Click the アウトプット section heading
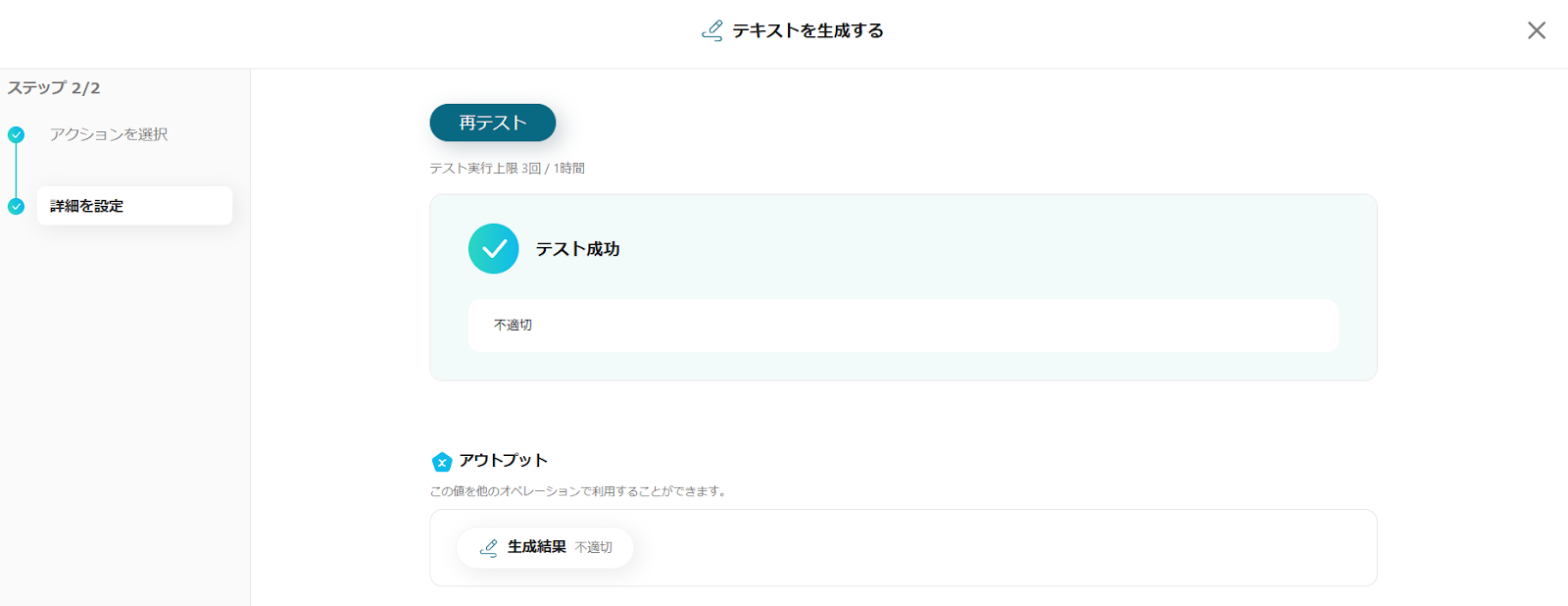The width and height of the screenshot is (1568, 606). click(x=503, y=460)
